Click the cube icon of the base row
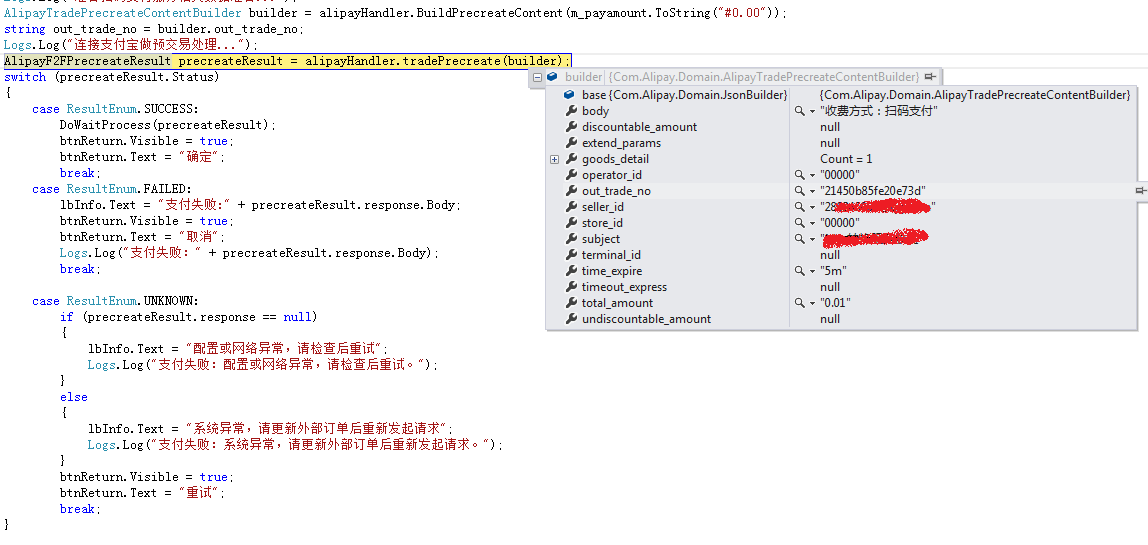 point(571,95)
